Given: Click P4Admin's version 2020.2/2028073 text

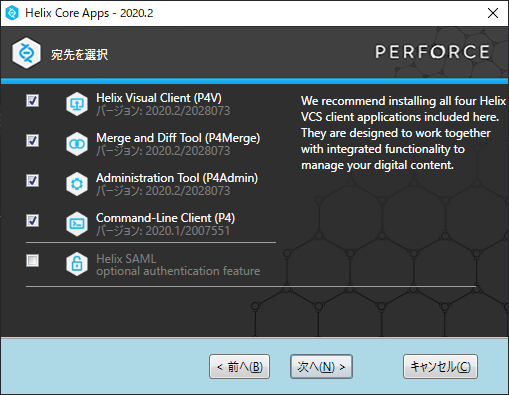Looking at the screenshot, I should pos(163,191).
